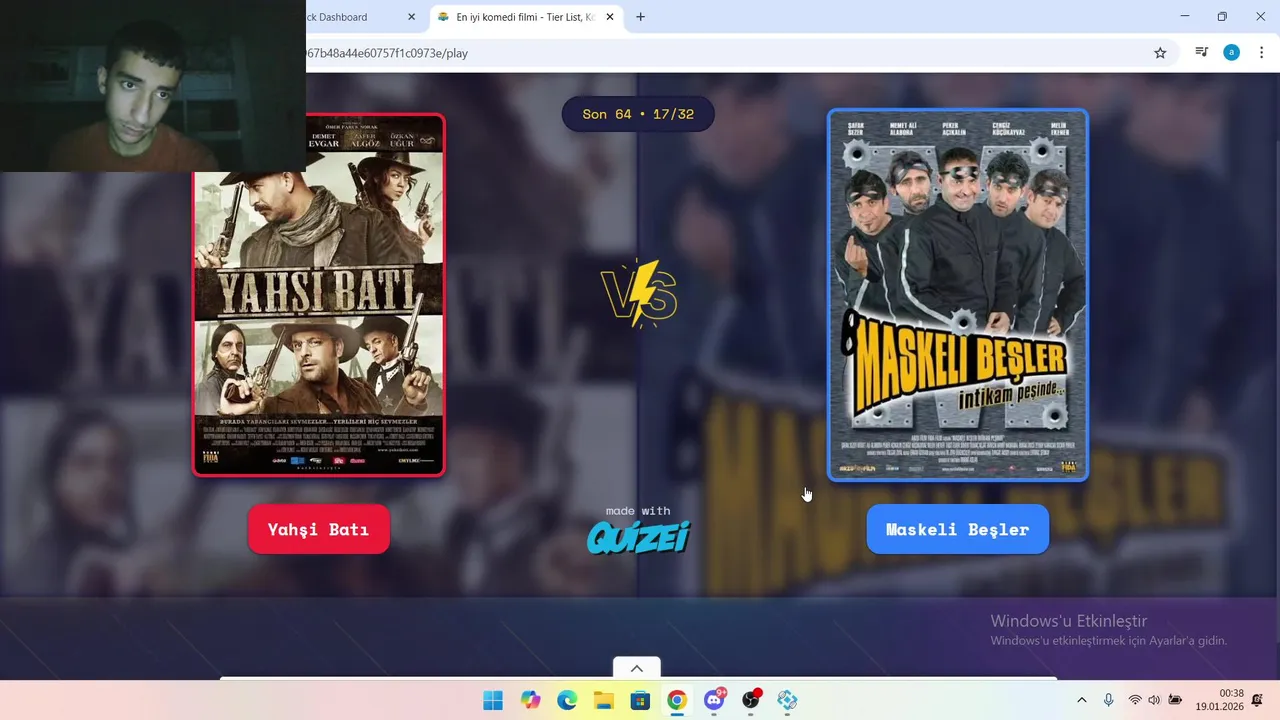Click the microphone tray icon
The height and width of the screenshot is (720, 1280).
tap(1108, 700)
